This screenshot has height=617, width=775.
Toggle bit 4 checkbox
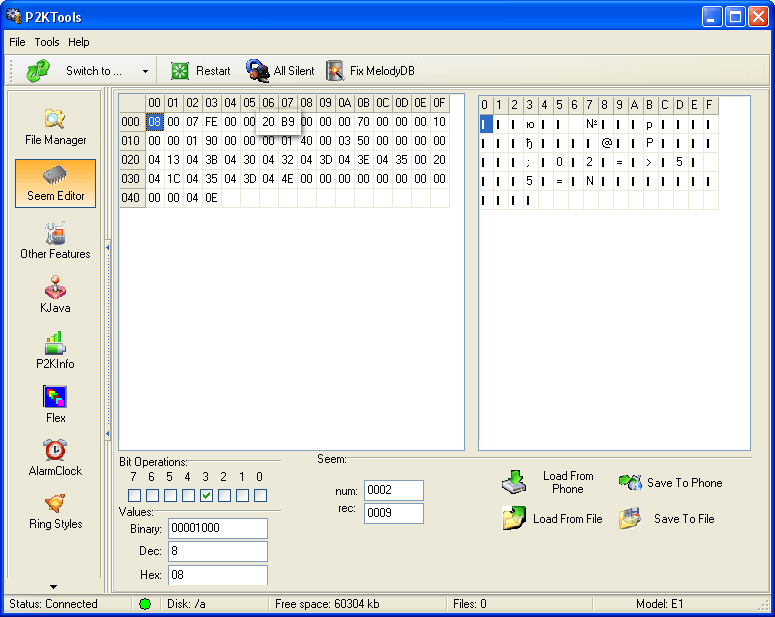188,495
